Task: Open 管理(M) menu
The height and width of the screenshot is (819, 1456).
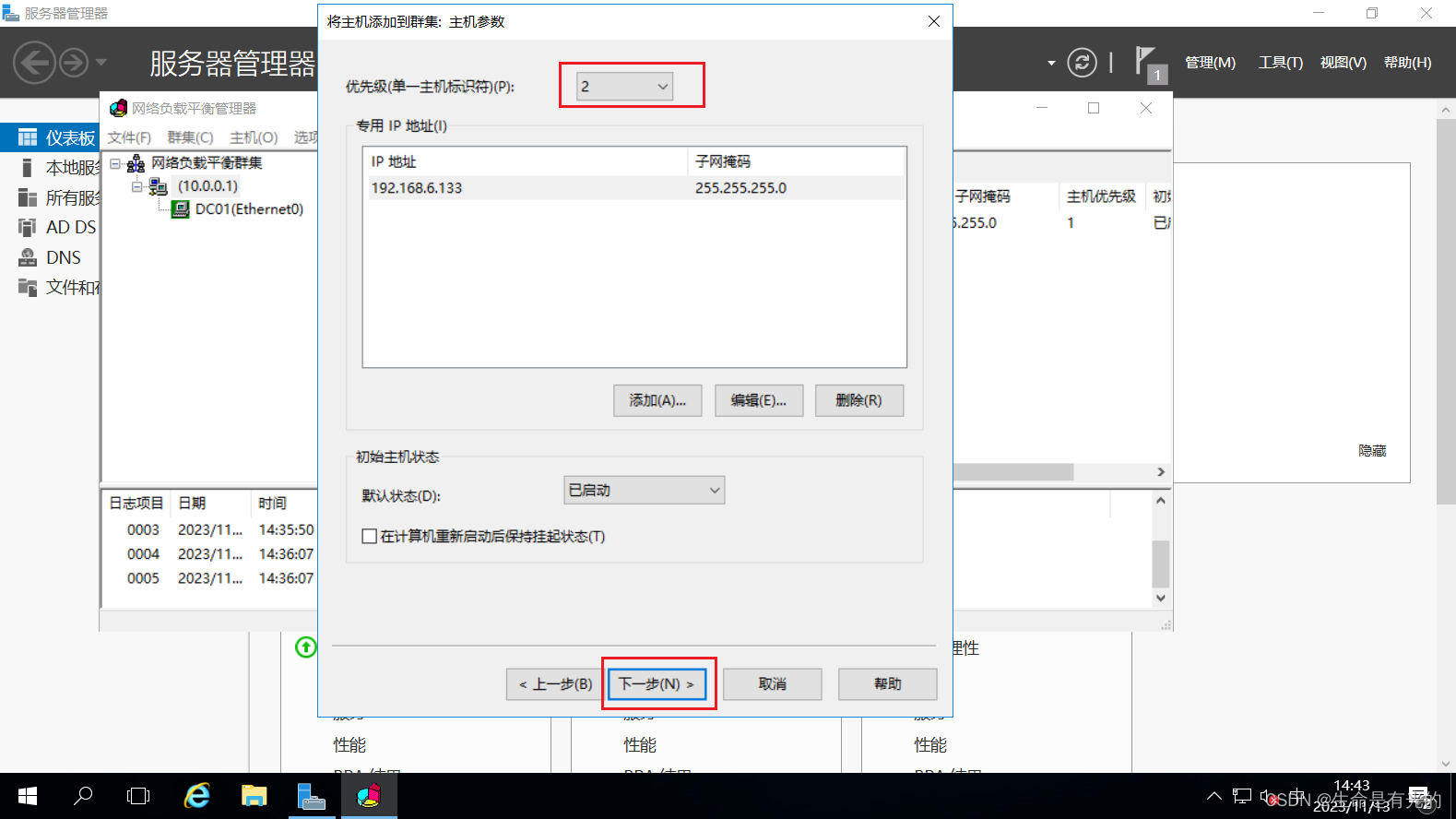Action: click(1210, 63)
